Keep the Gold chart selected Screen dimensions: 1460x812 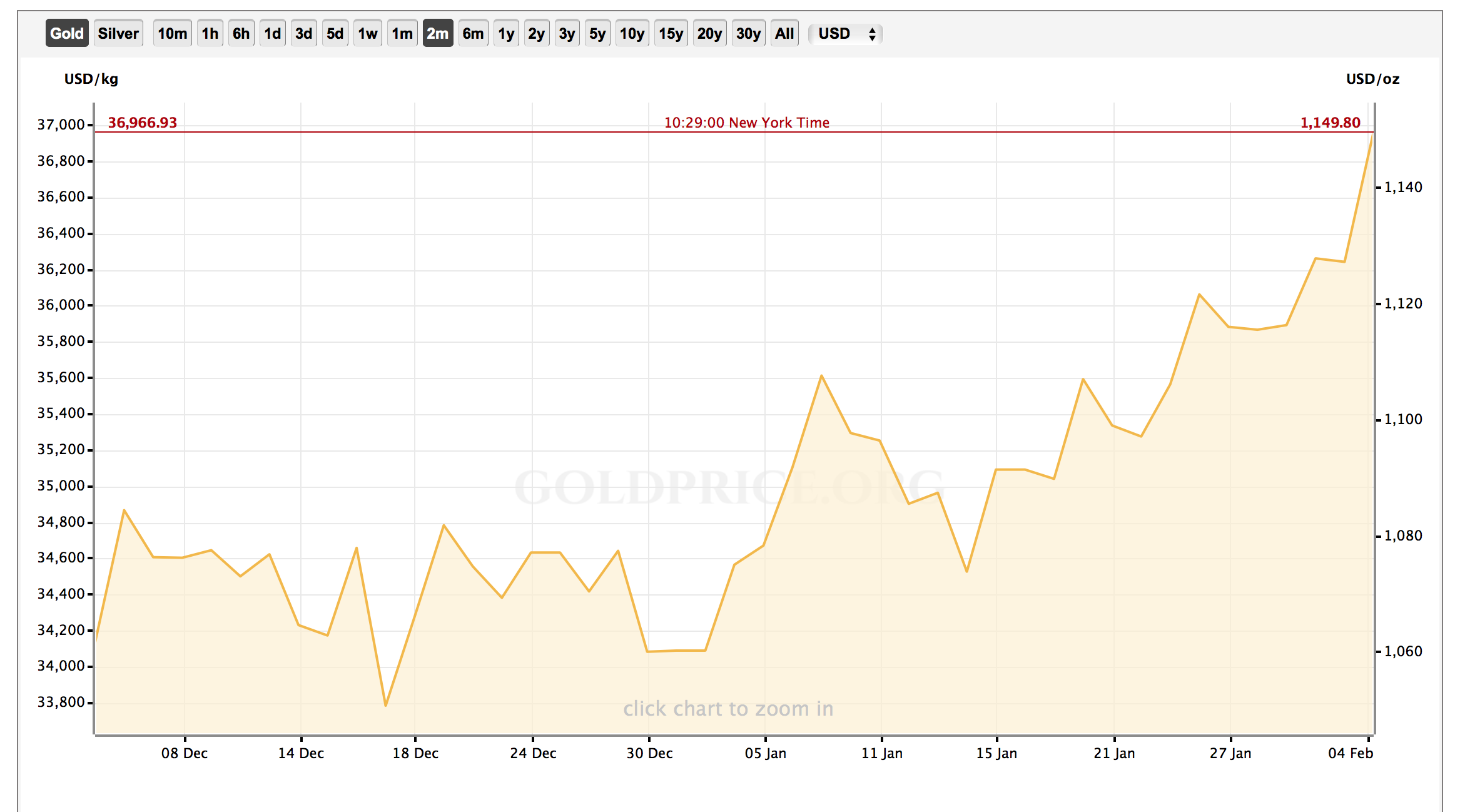(67, 33)
